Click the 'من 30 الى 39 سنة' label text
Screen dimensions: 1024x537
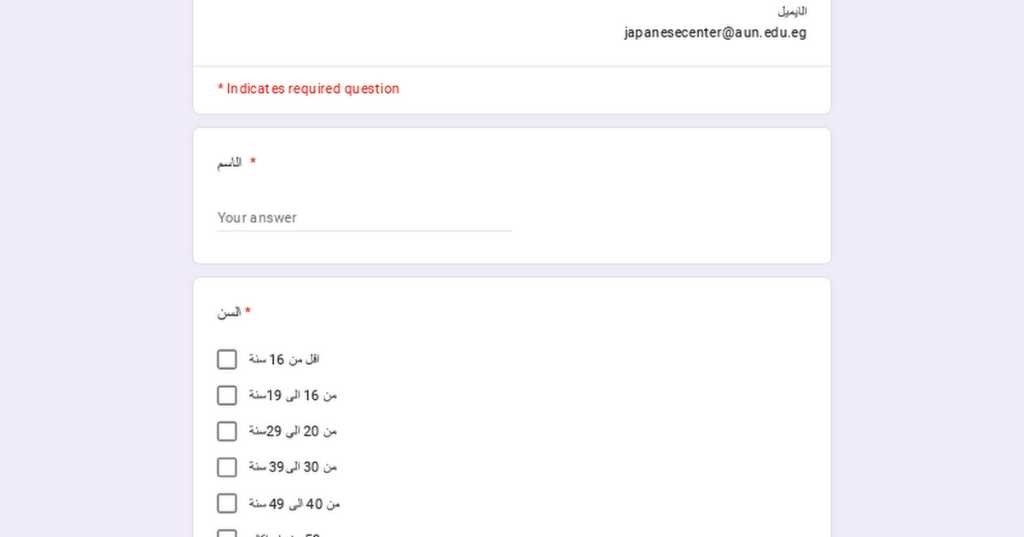(293, 467)
